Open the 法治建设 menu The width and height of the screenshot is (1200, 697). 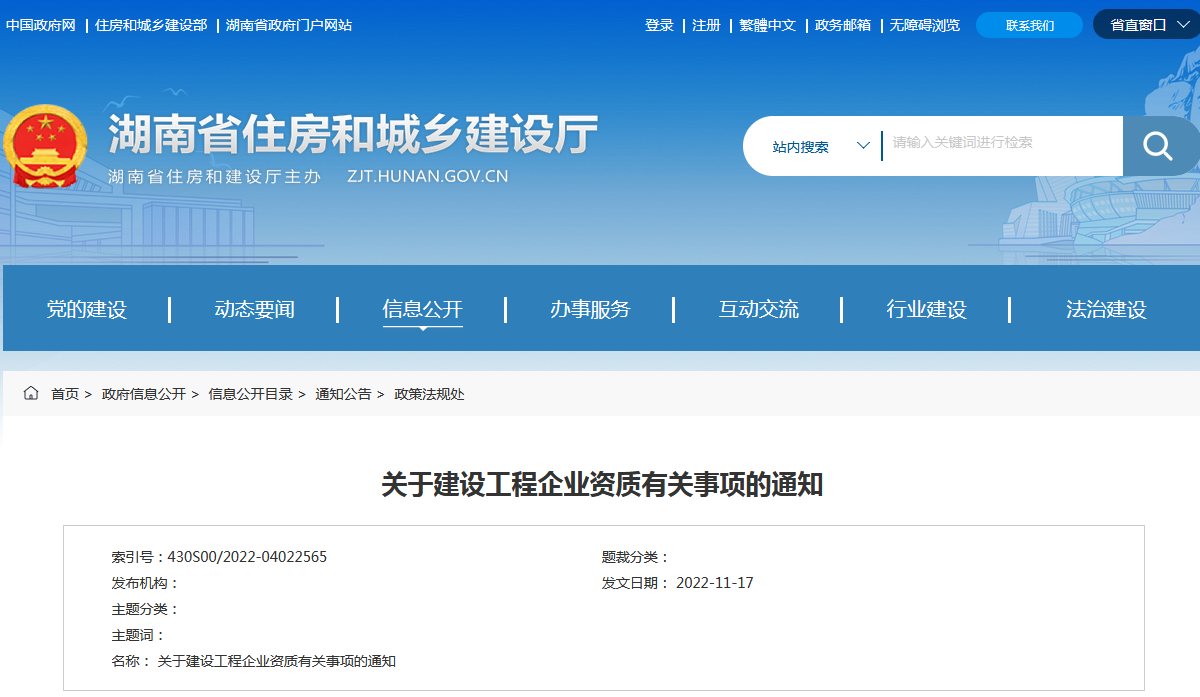click(x=1106, y=309)
